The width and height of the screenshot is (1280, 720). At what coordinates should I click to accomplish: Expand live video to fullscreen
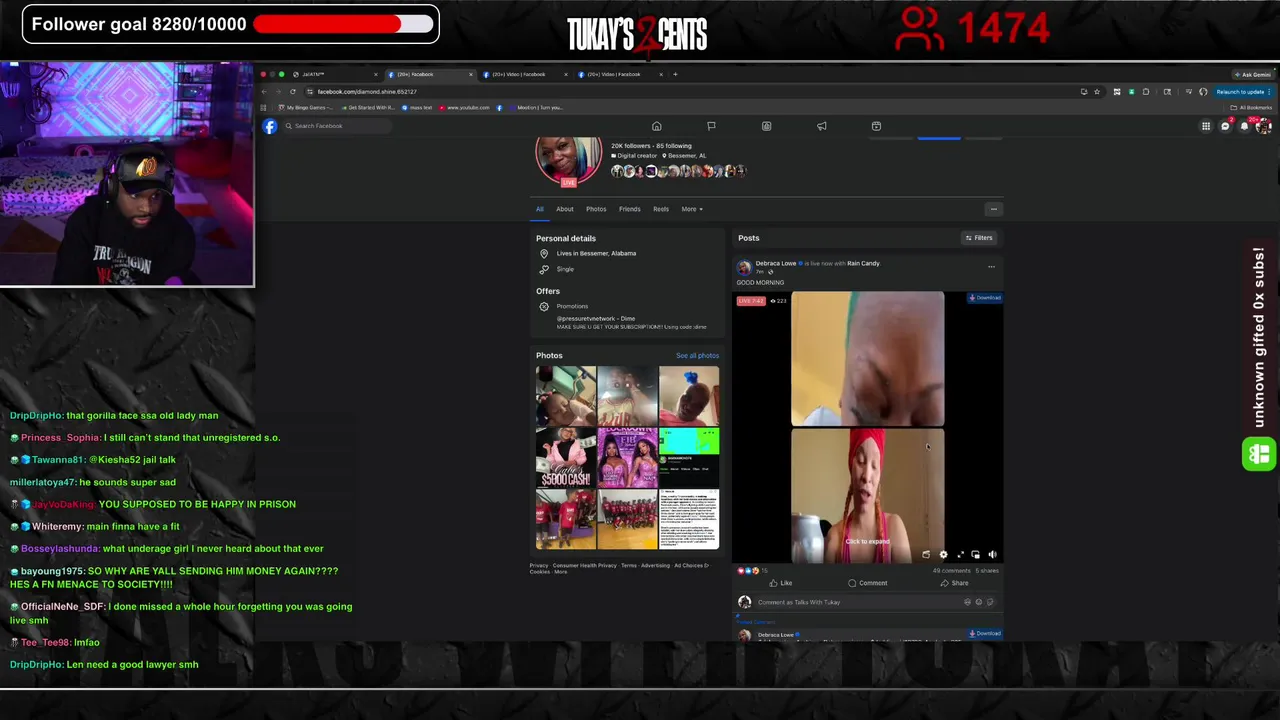[960, 554]
